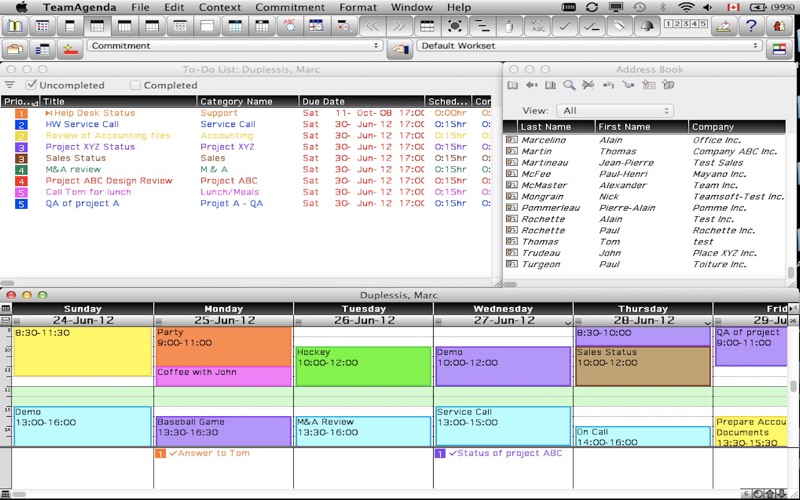The width and height of the screenshot is (800, 500).
Task: Open the Default Workset dropdown
Action: (x=590, y=45)
